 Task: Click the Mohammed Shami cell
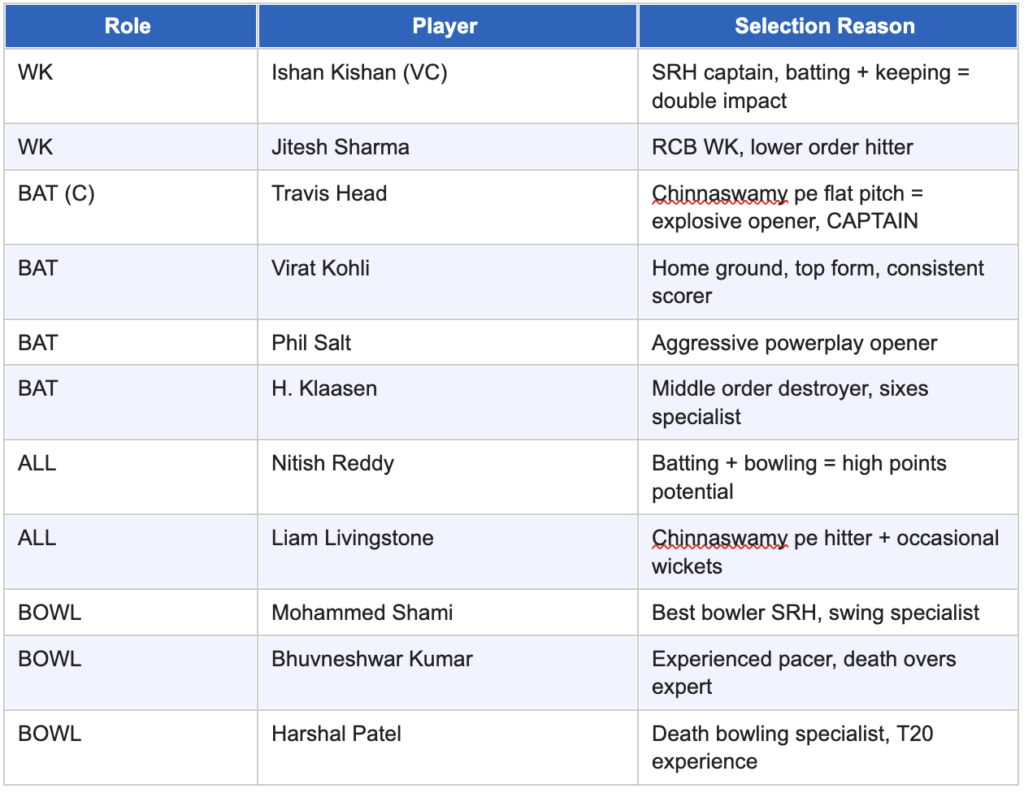447,613
